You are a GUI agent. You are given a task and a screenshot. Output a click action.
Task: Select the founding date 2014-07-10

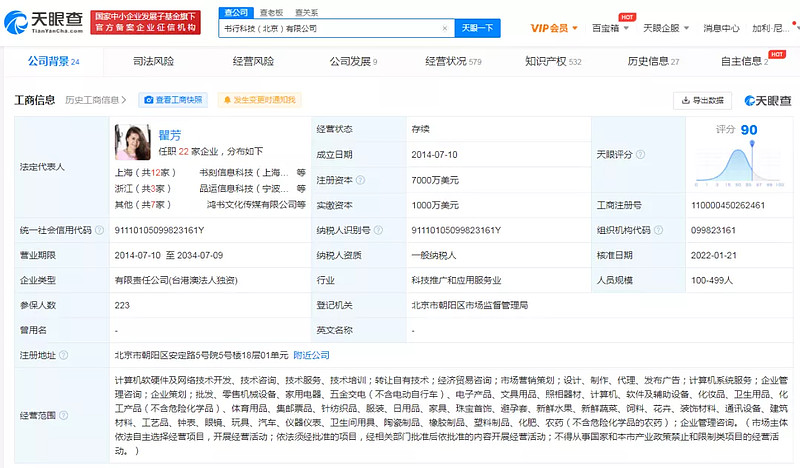[434, 155]
